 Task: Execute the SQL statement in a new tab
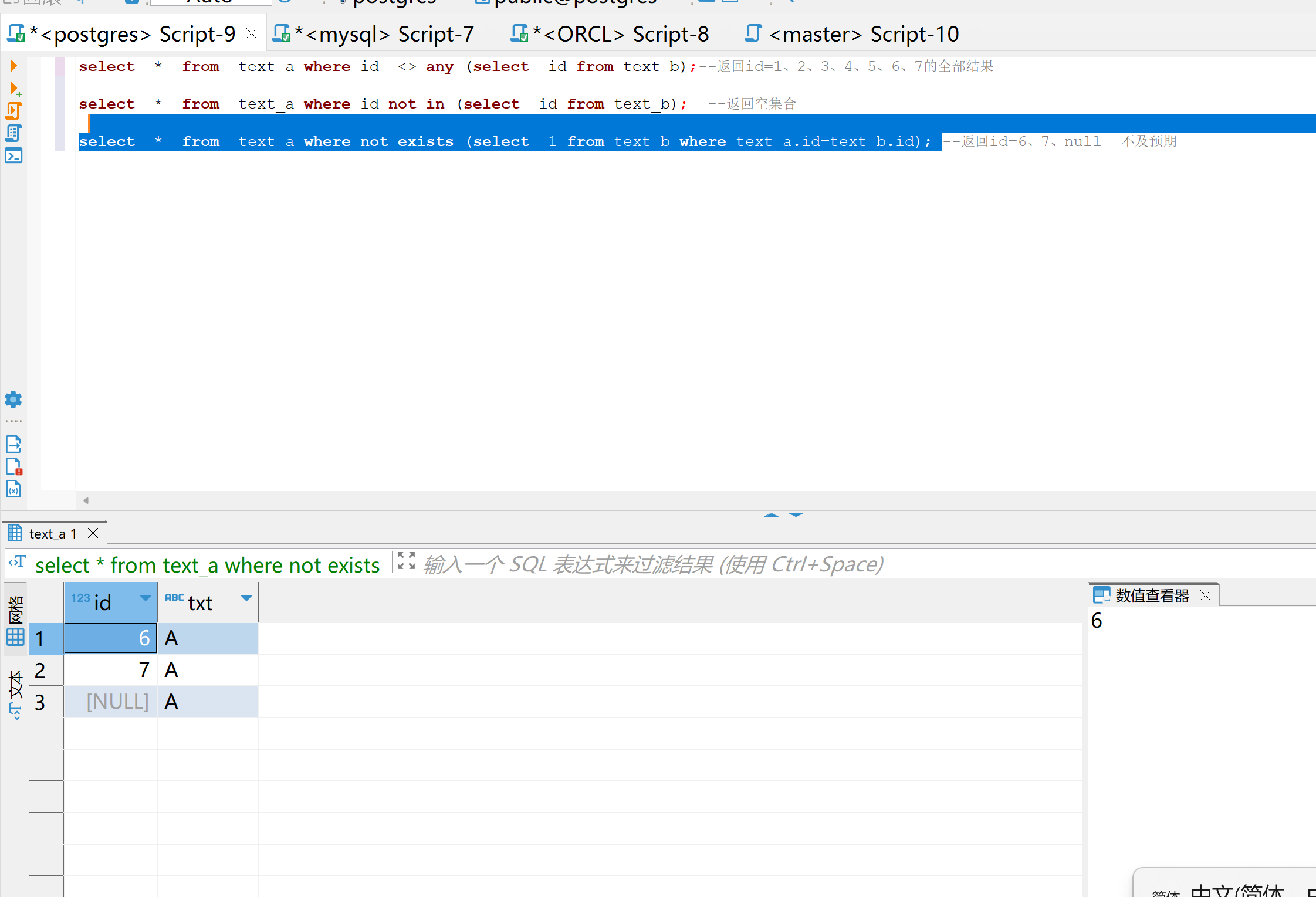point(15,89)
